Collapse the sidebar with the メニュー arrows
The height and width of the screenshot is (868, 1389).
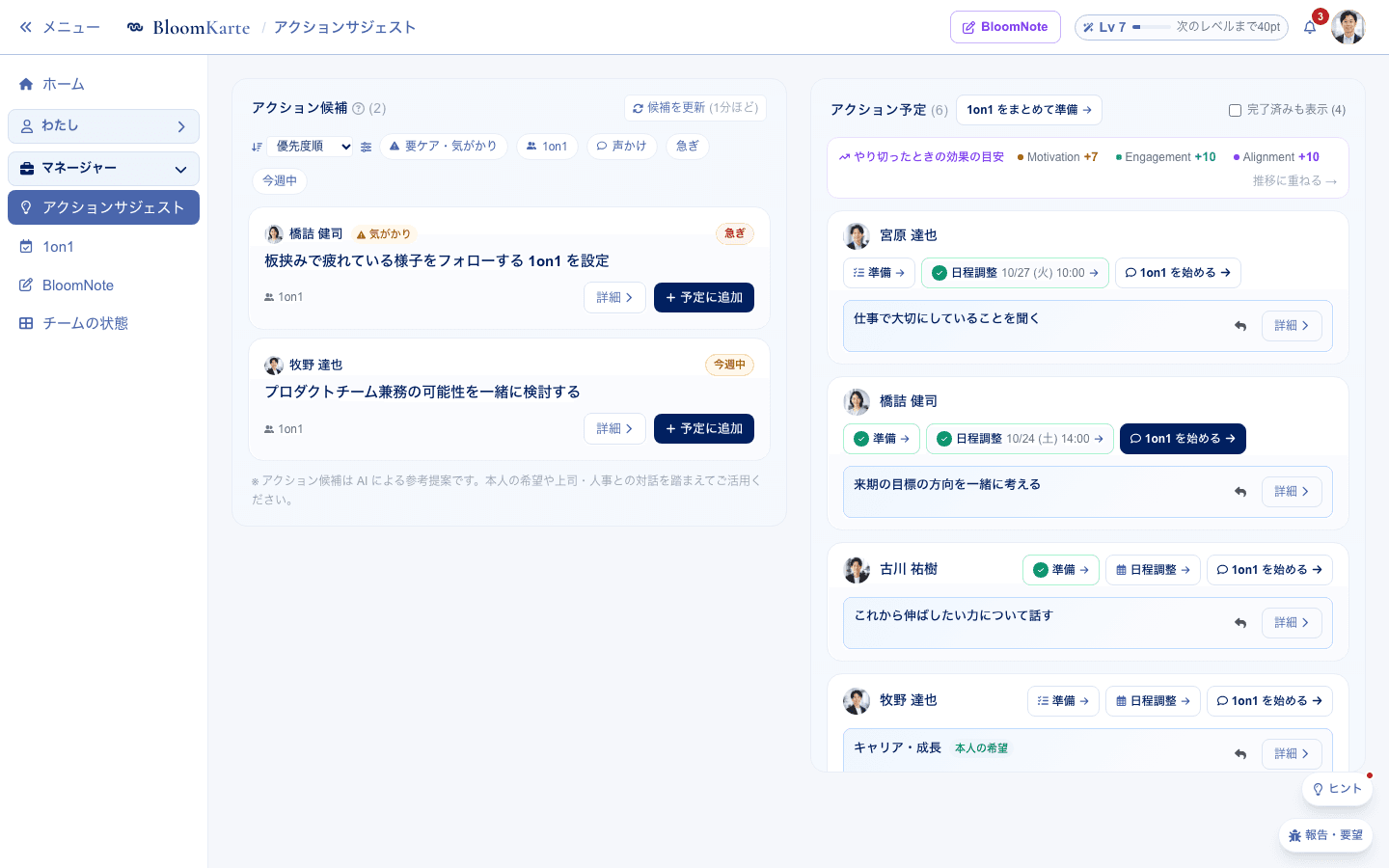click(x=59, y=27)
